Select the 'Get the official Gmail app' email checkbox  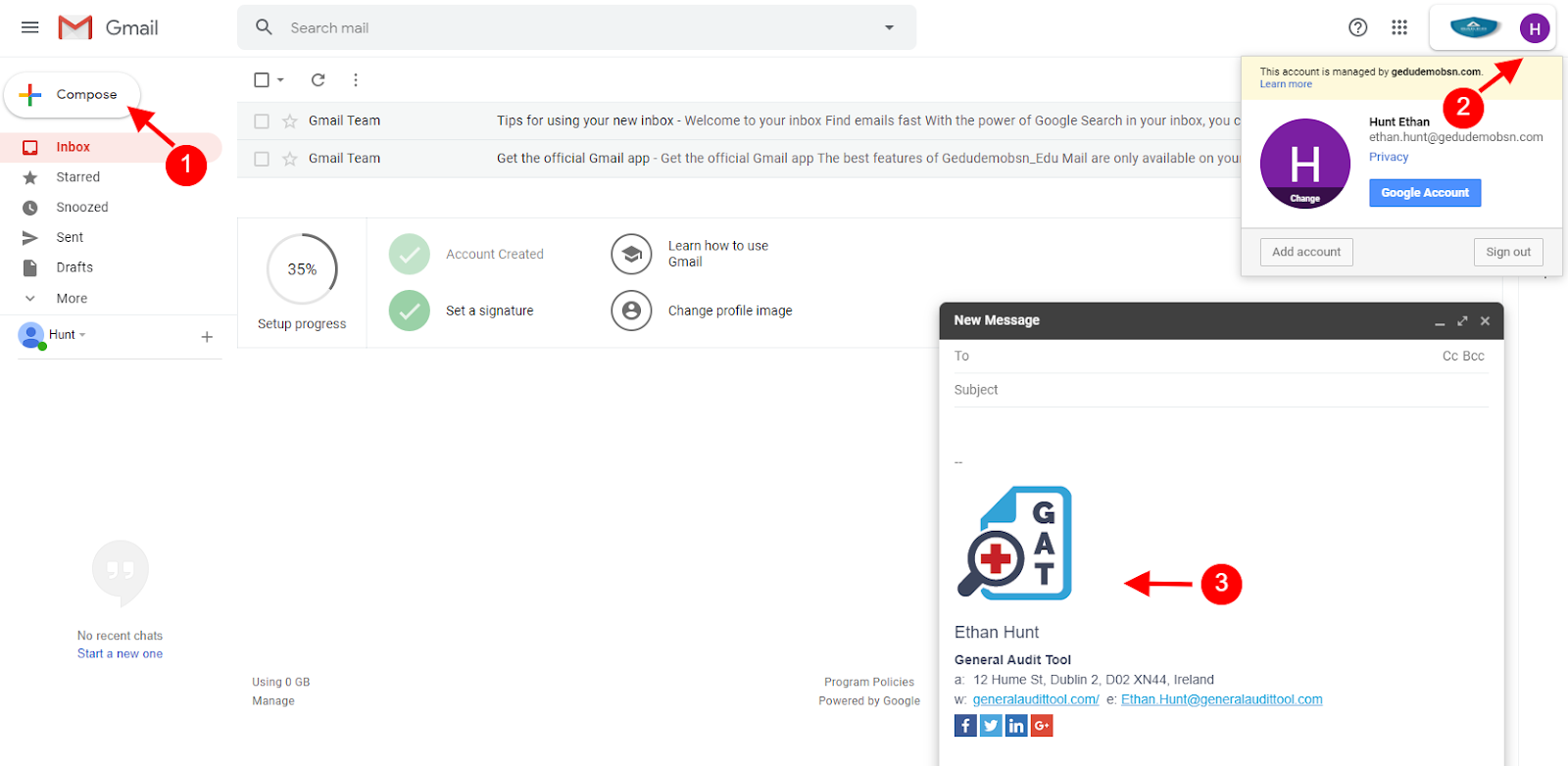pyautogui.click(x=262, y=159)
